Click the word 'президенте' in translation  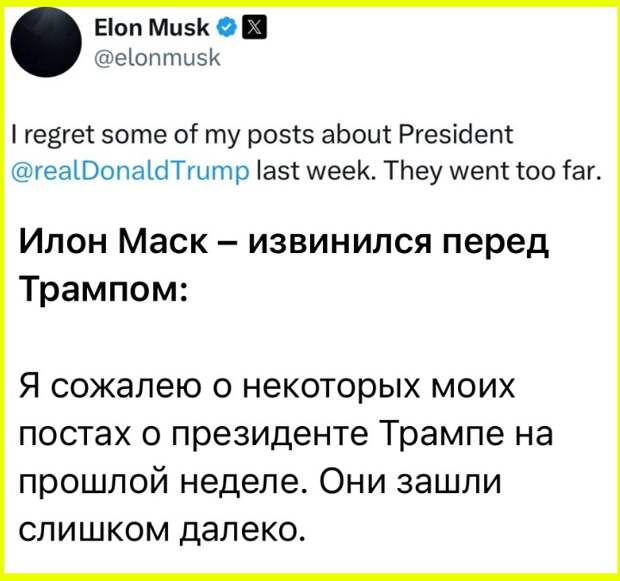click(270, 435)
